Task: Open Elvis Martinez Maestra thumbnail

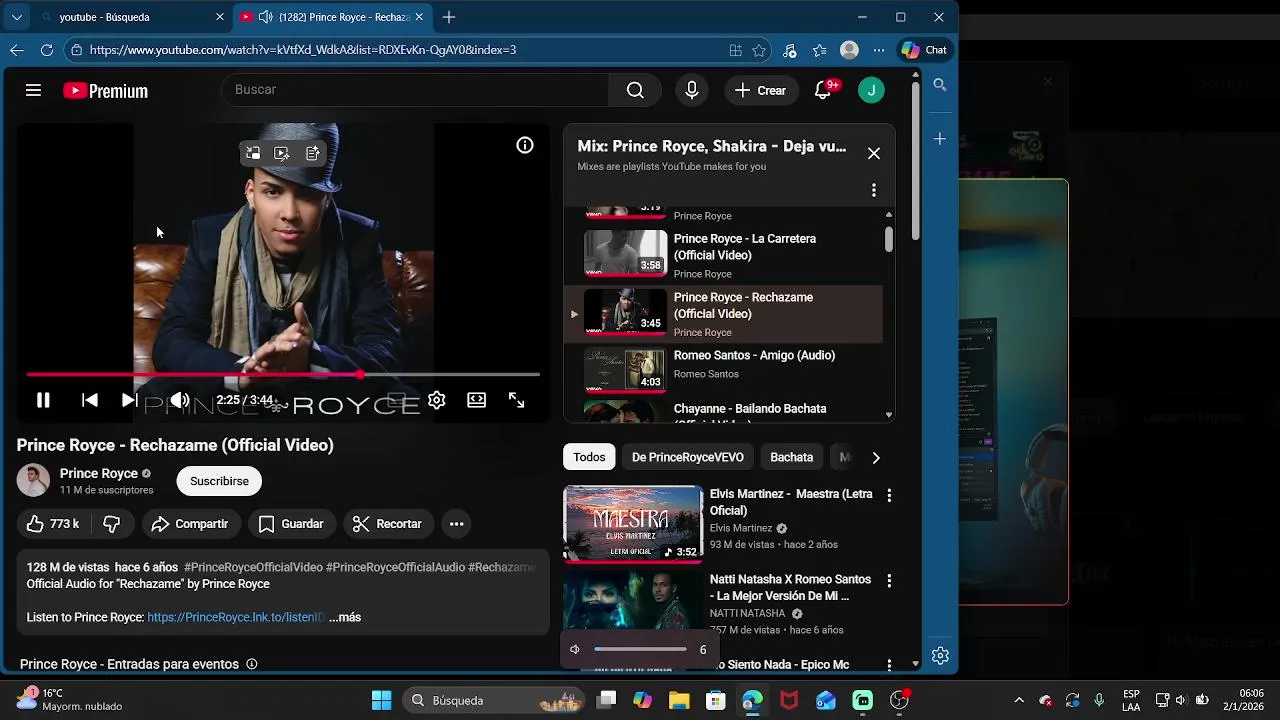Action: tap(634, 524)
